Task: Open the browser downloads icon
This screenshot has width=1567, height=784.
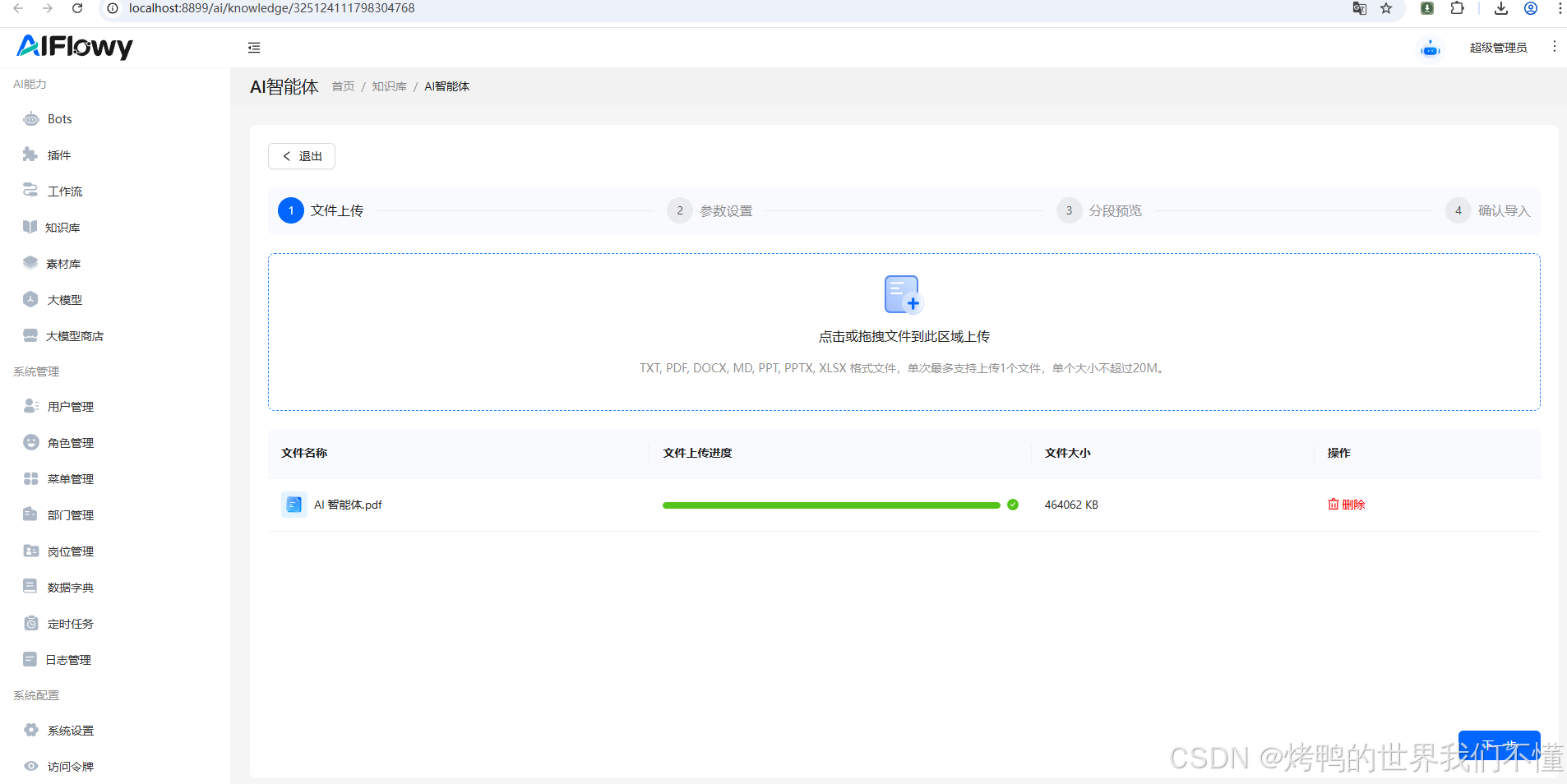Action: coord(1501,8)
